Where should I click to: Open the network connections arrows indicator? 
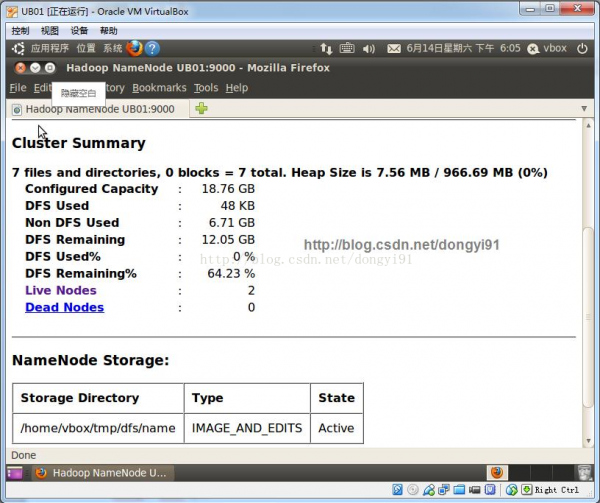[326, 49]
